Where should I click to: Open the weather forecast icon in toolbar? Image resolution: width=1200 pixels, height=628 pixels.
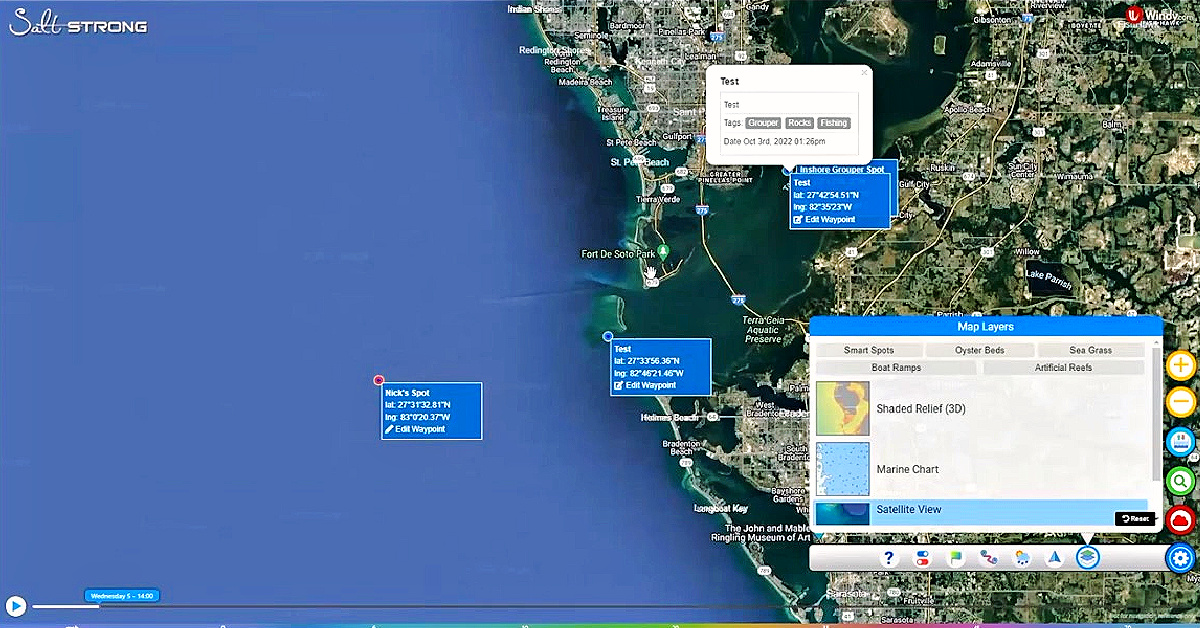(x=1021, y=559)
